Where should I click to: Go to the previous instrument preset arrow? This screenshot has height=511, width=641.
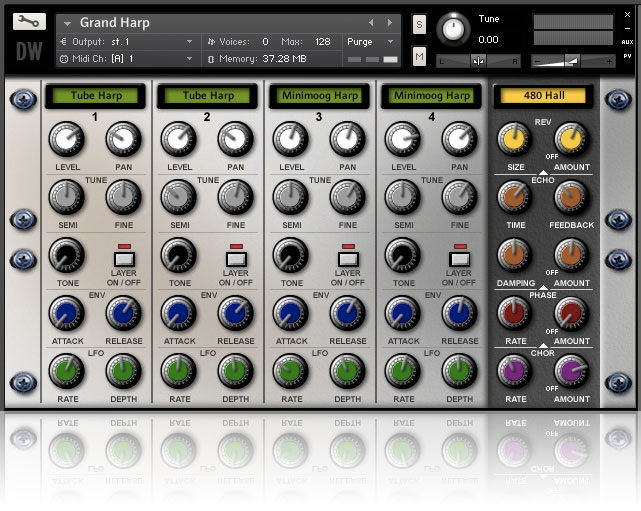coord(372,22)
